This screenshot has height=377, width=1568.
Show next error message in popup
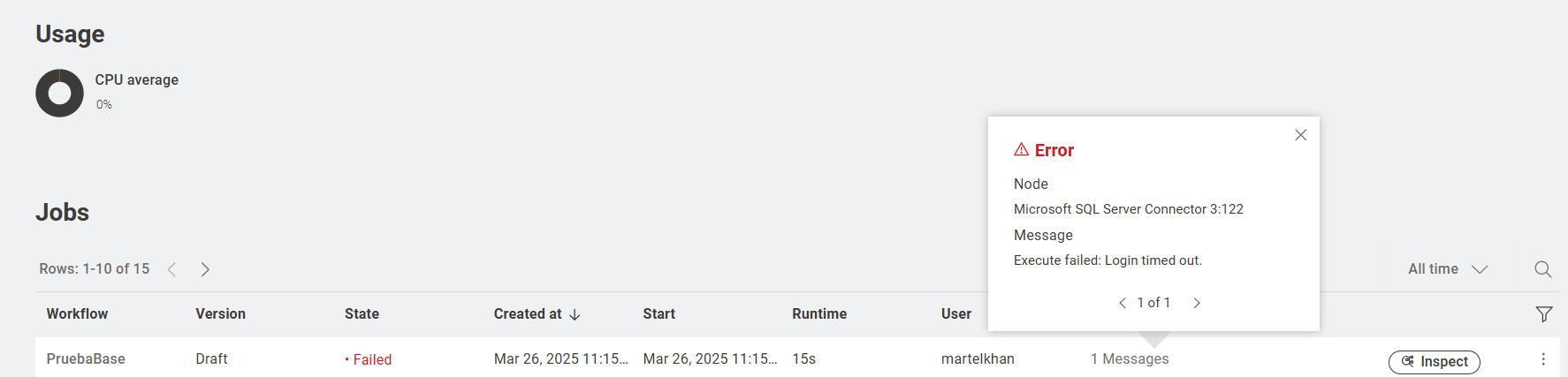point(1197,303)
